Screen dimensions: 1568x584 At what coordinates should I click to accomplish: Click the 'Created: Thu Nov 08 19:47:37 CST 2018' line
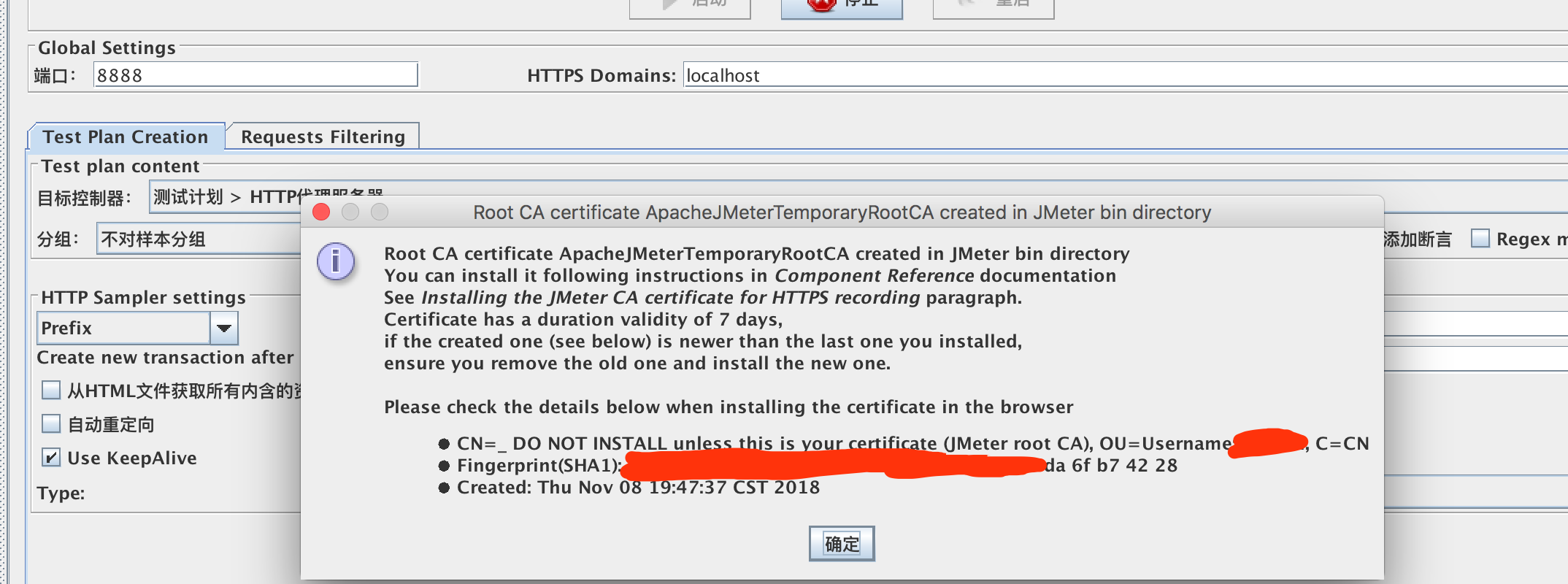click(639, 487)
